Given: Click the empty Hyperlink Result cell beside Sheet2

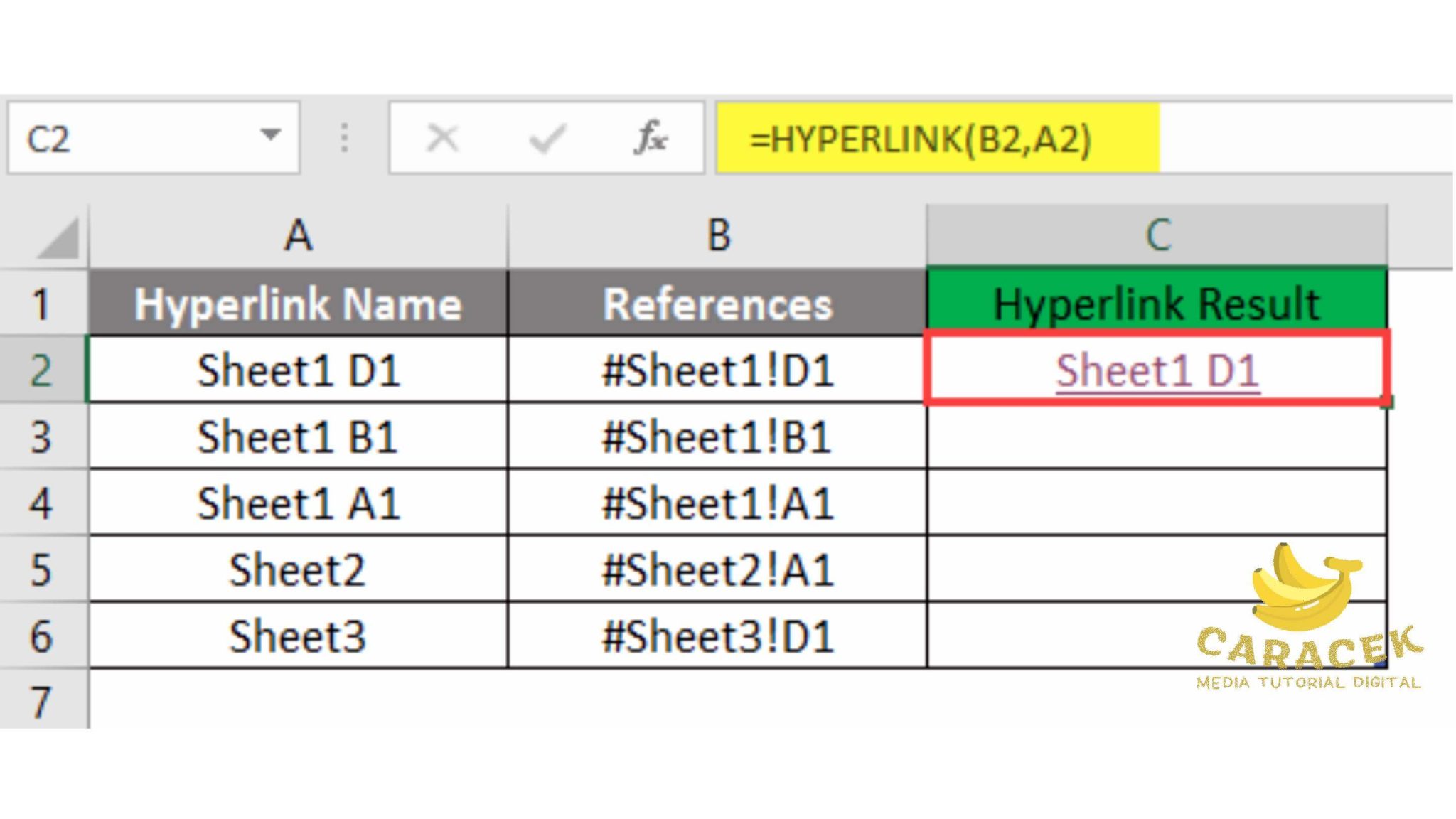Looking at the screenshot, I should [1159, 569].
